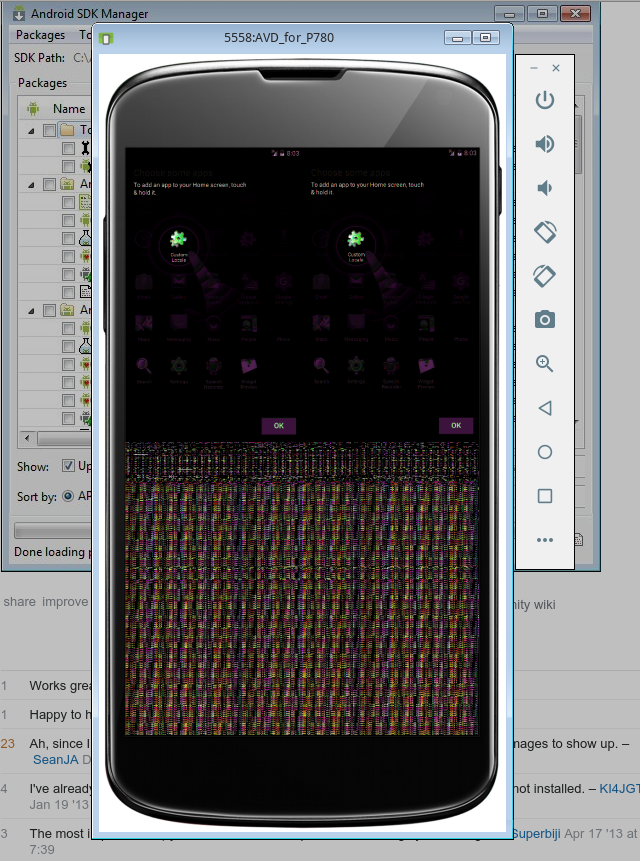
Task: Click the 'SDK Path:' label
Action: pyautogui.click(x=40, y=58)
